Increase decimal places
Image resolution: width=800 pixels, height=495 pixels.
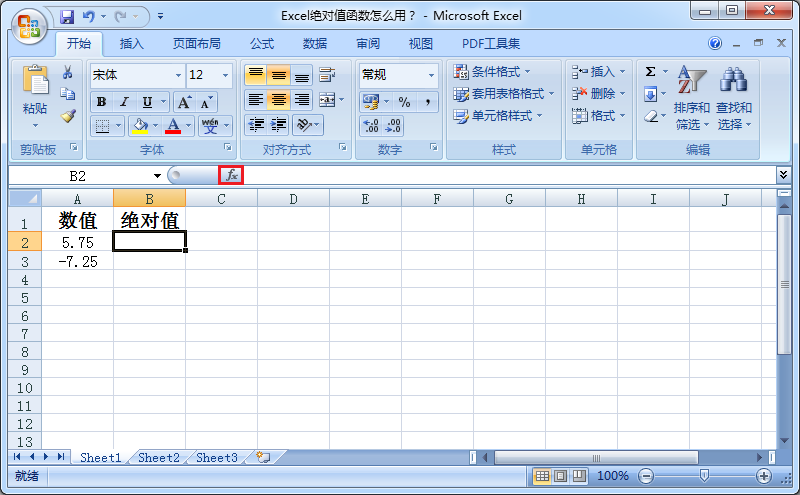point(371,126)
